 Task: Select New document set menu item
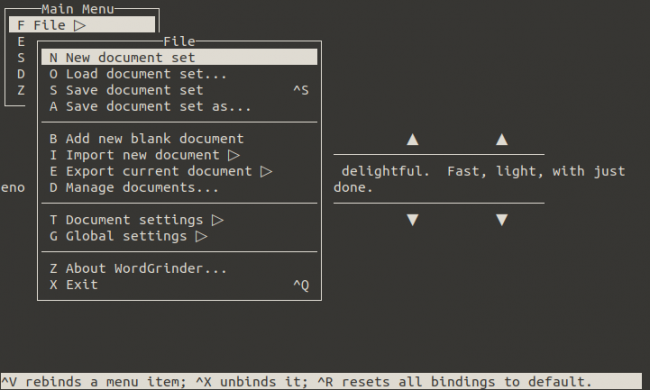[x=179, y=57]
